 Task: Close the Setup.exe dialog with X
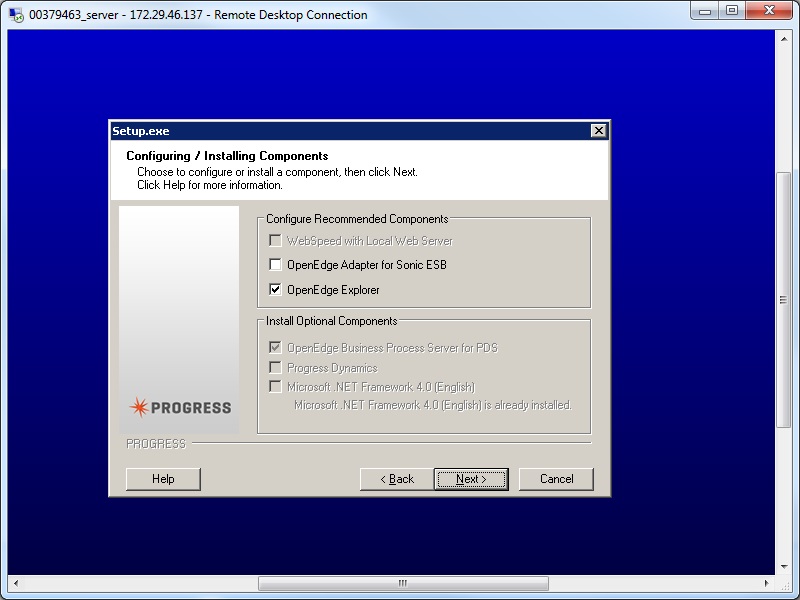tap(598, 131)
